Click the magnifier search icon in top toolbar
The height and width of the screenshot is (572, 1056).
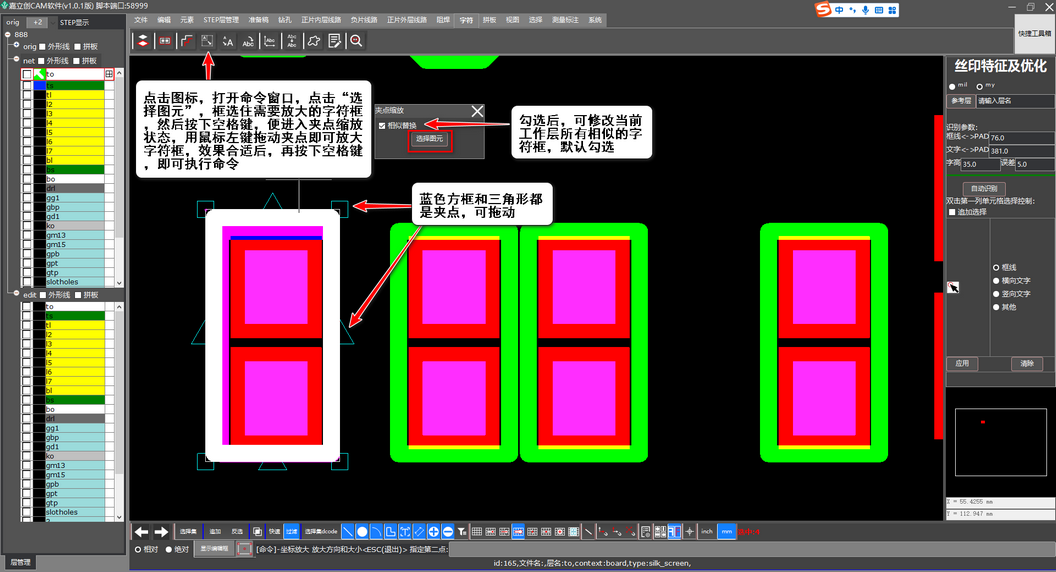point(356,41)
